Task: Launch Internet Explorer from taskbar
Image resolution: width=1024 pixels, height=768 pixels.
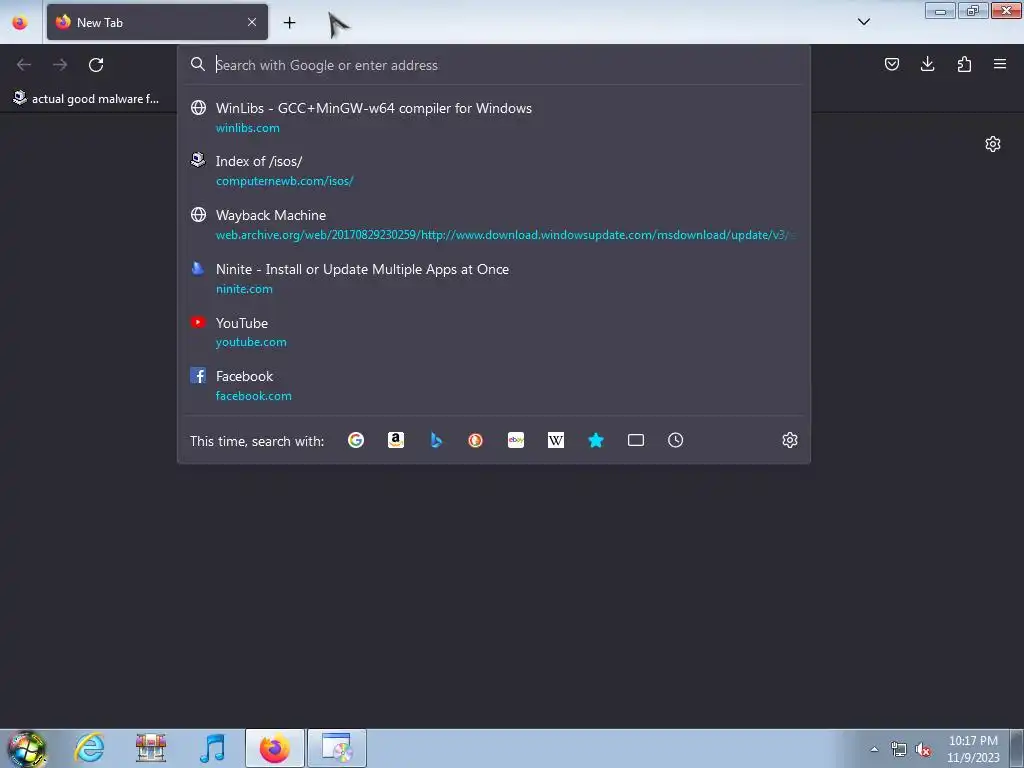Action: coord(89,748)
